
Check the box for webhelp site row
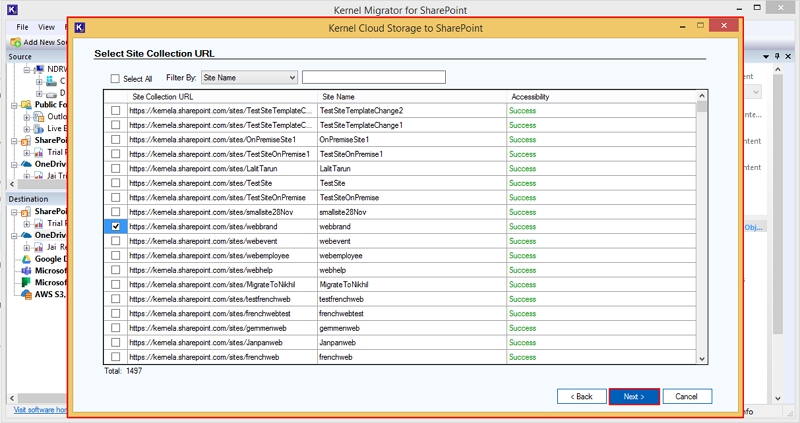(116, 270)
